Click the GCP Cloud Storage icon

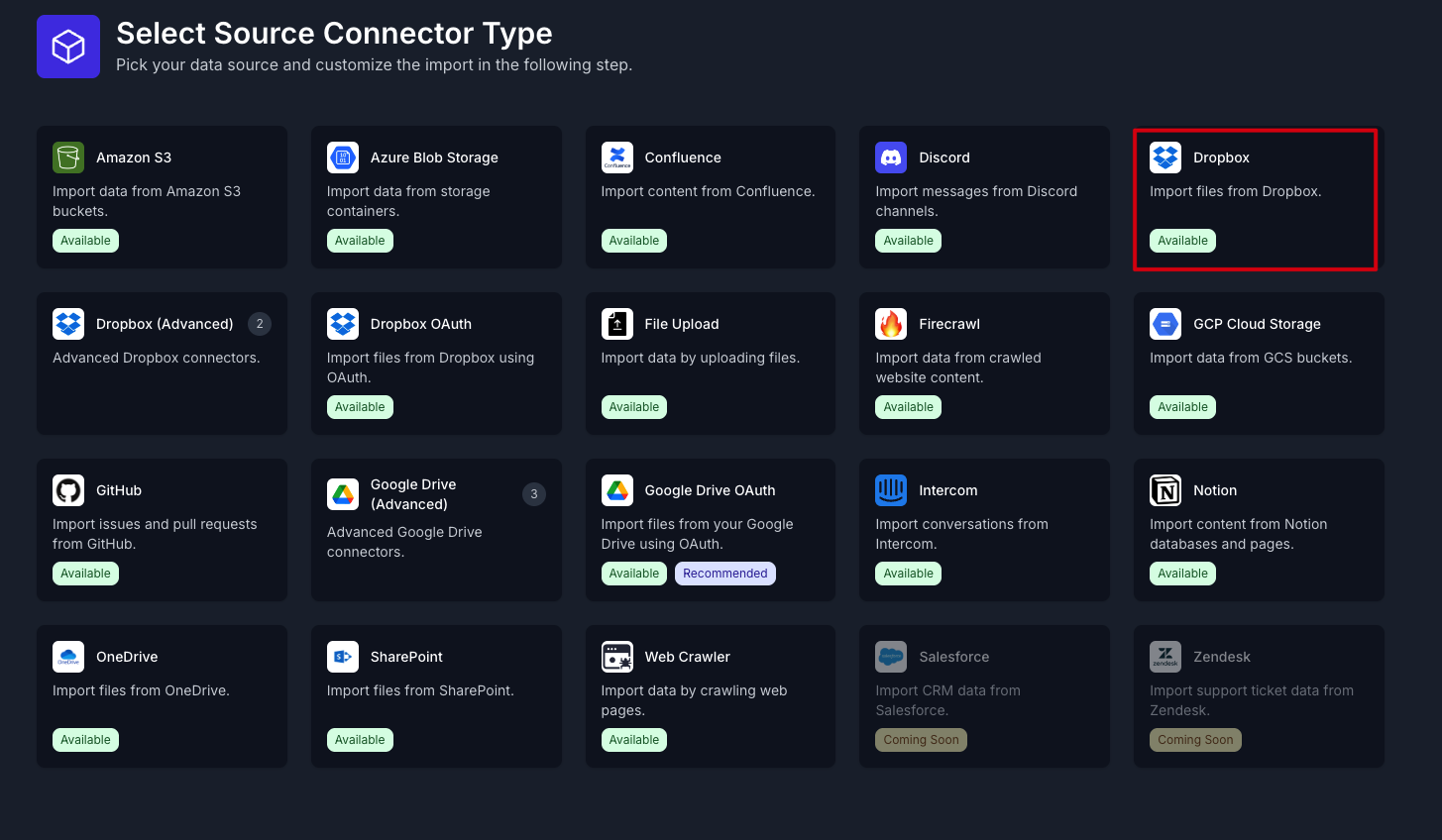click(1165, 324)
